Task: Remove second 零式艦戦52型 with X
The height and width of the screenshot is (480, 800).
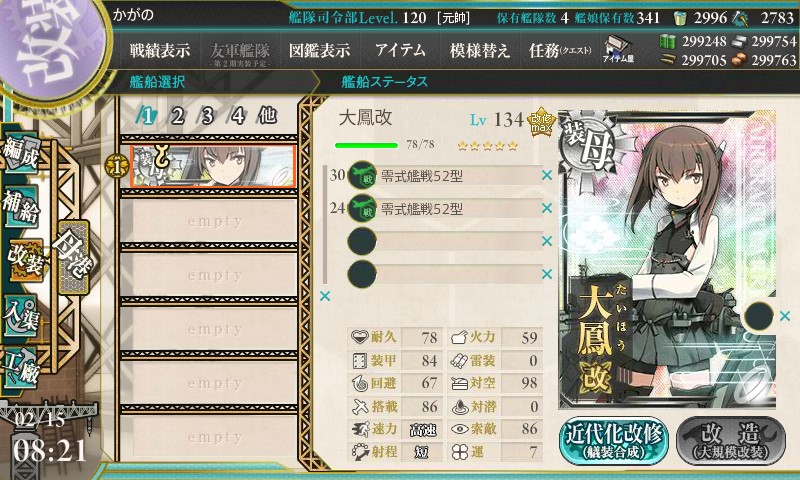Action: (x=547, y=208)
